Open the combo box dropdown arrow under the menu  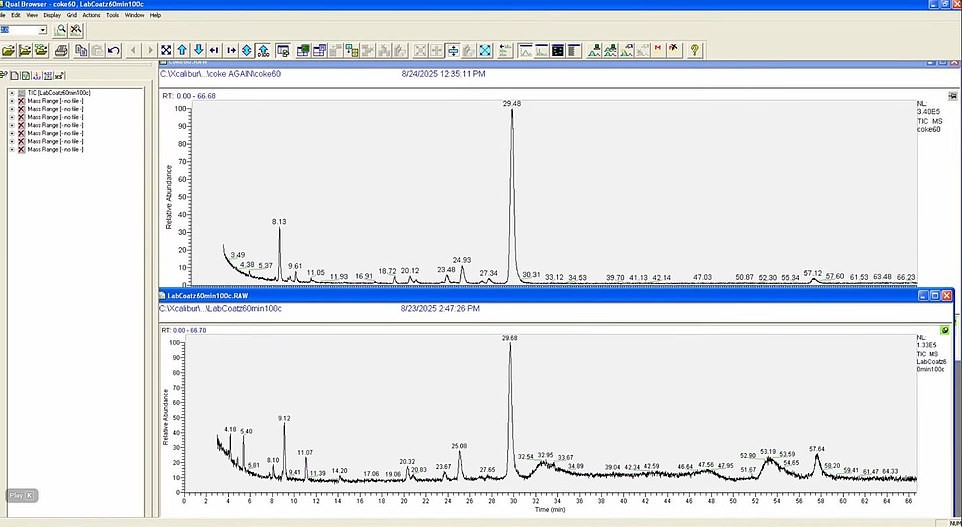click(42, 30)
